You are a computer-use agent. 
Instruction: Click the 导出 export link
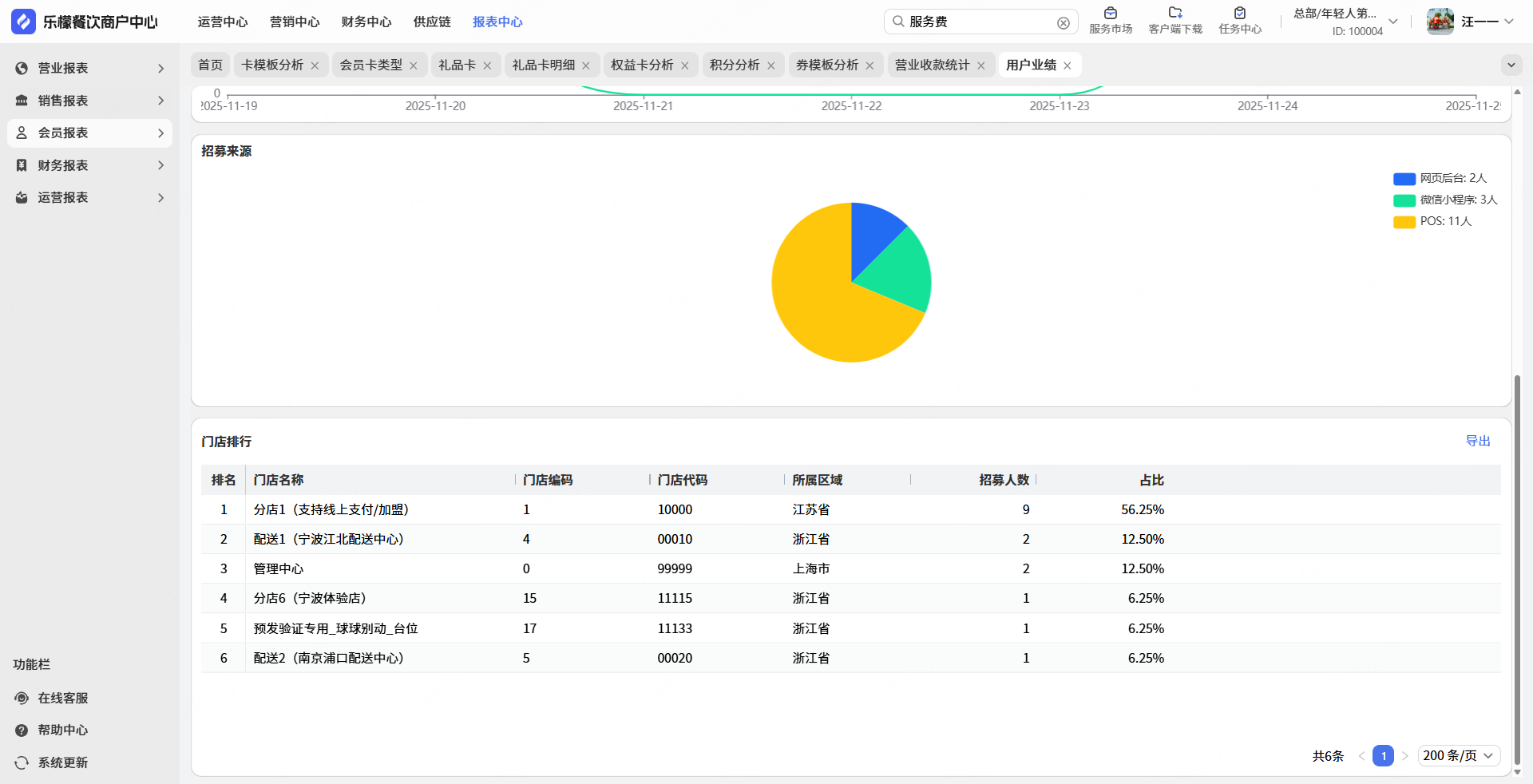[x=1477, y=441]
